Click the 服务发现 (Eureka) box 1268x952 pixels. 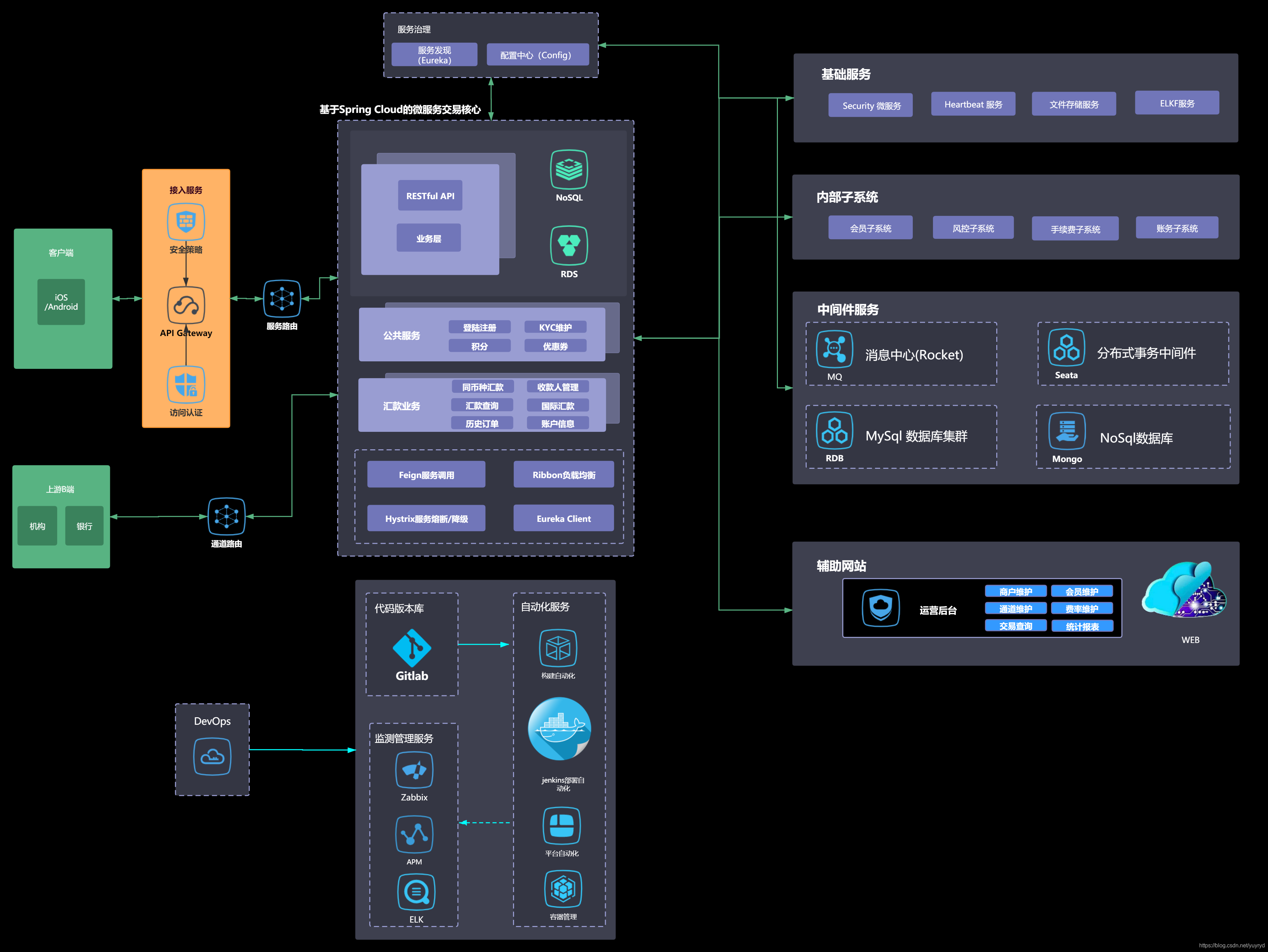click(x=435, y=55)
